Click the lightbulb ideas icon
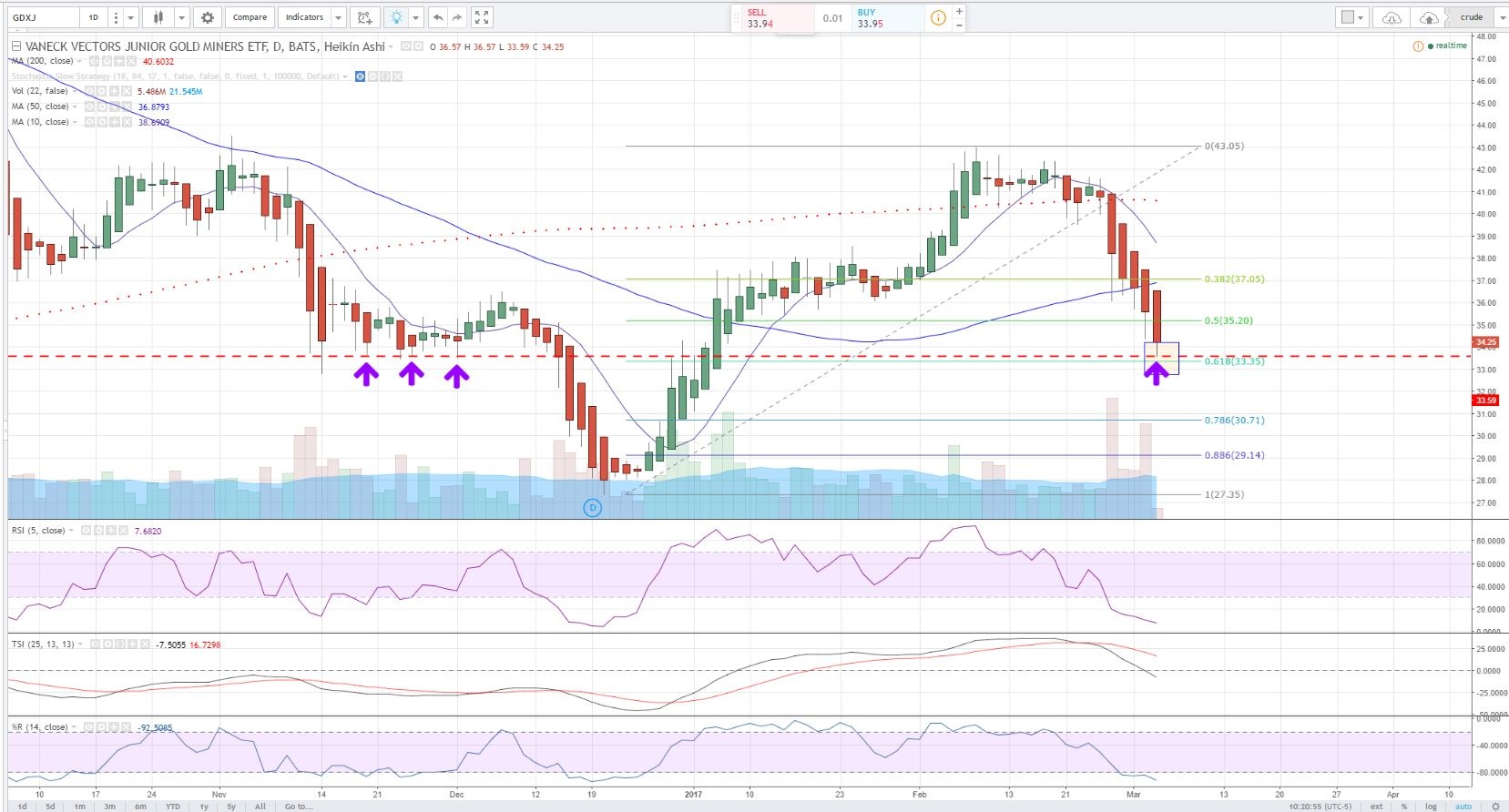The width and height of the screenshot is (1509, 812). (x=396, y=17)
